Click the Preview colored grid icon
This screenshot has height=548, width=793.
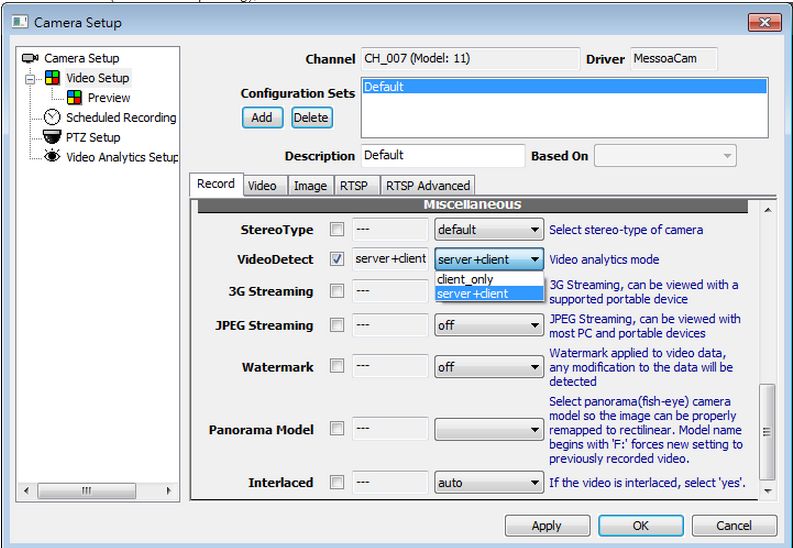pyautogui.click(x=74, y=98)
